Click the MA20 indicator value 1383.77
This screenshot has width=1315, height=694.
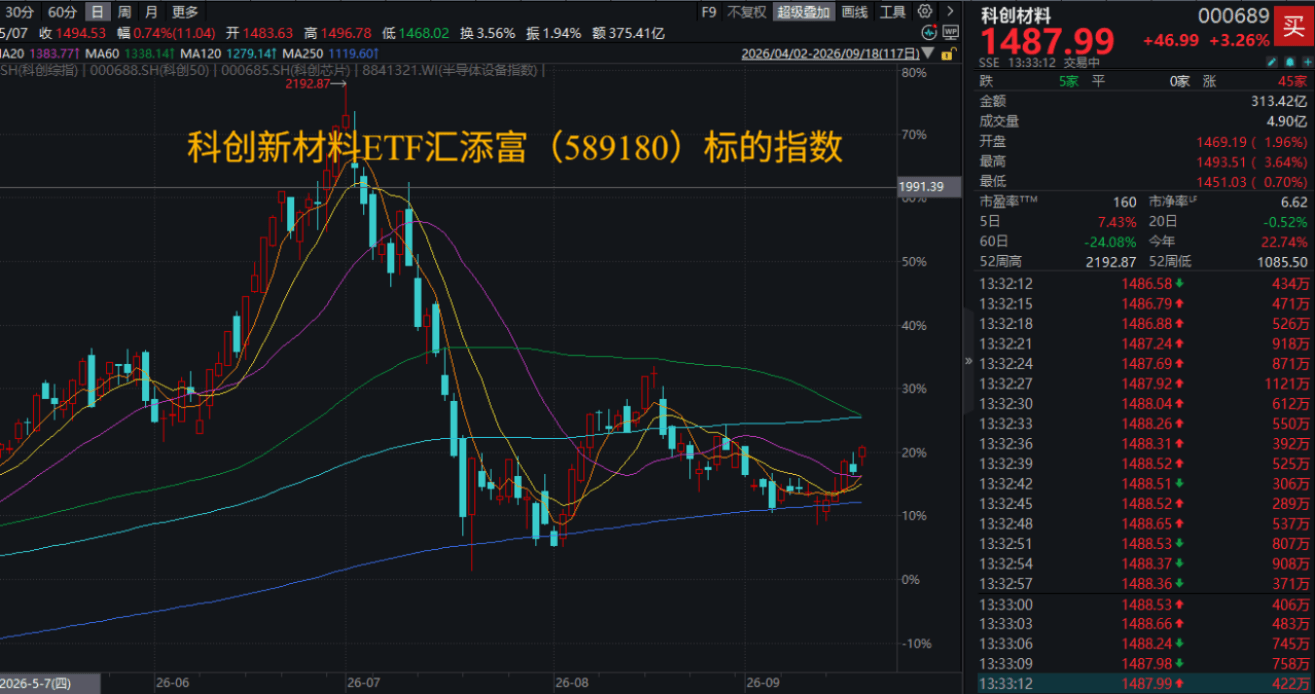(x=56, y=52)
